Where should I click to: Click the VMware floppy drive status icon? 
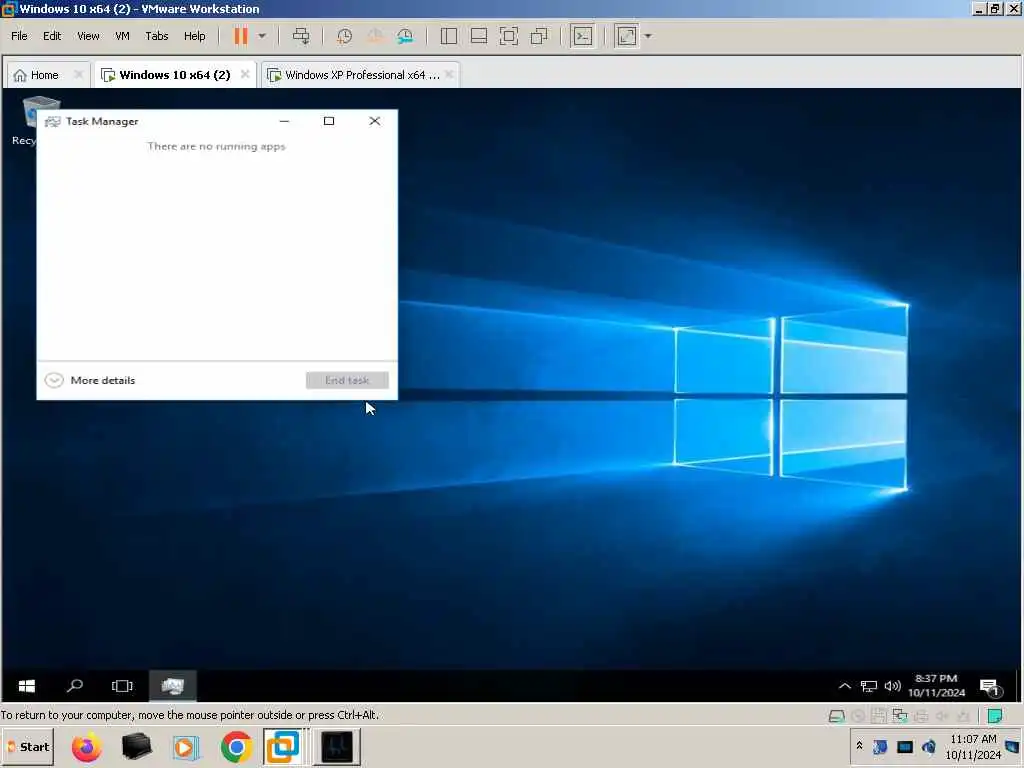[x=879, y=716]
